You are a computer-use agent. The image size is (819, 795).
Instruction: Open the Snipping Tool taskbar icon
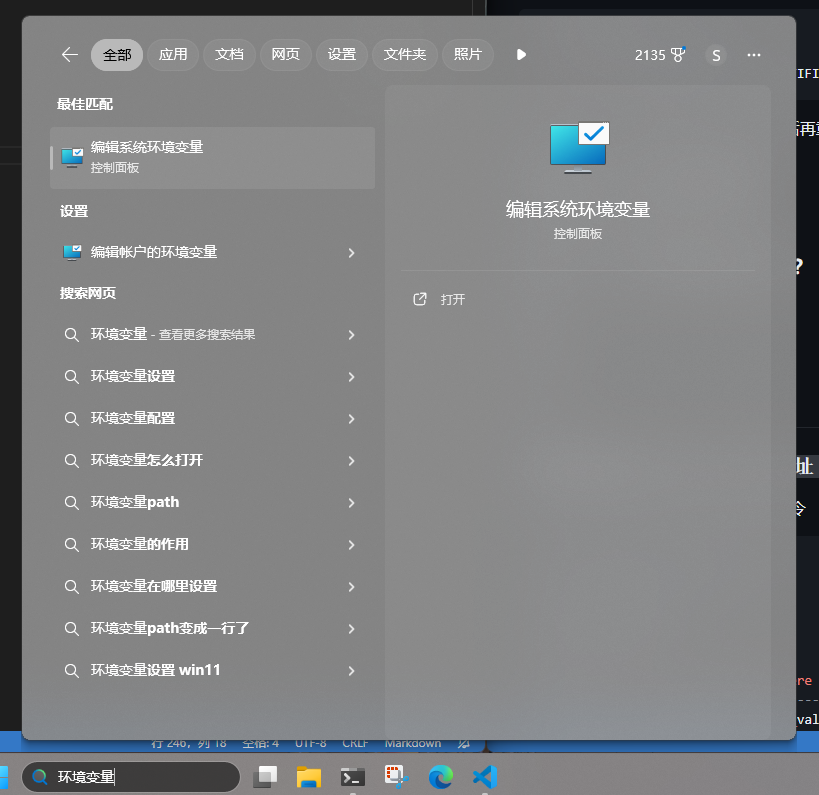[x=396, y=776]
